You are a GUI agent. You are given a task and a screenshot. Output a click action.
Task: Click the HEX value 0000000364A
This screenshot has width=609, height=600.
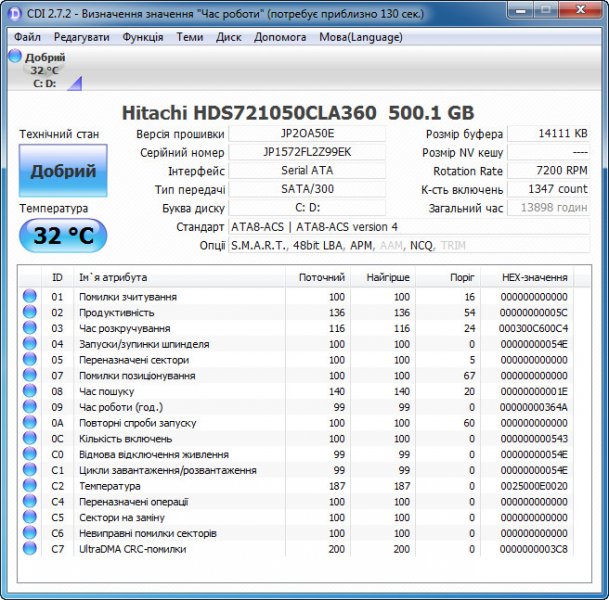534,407
